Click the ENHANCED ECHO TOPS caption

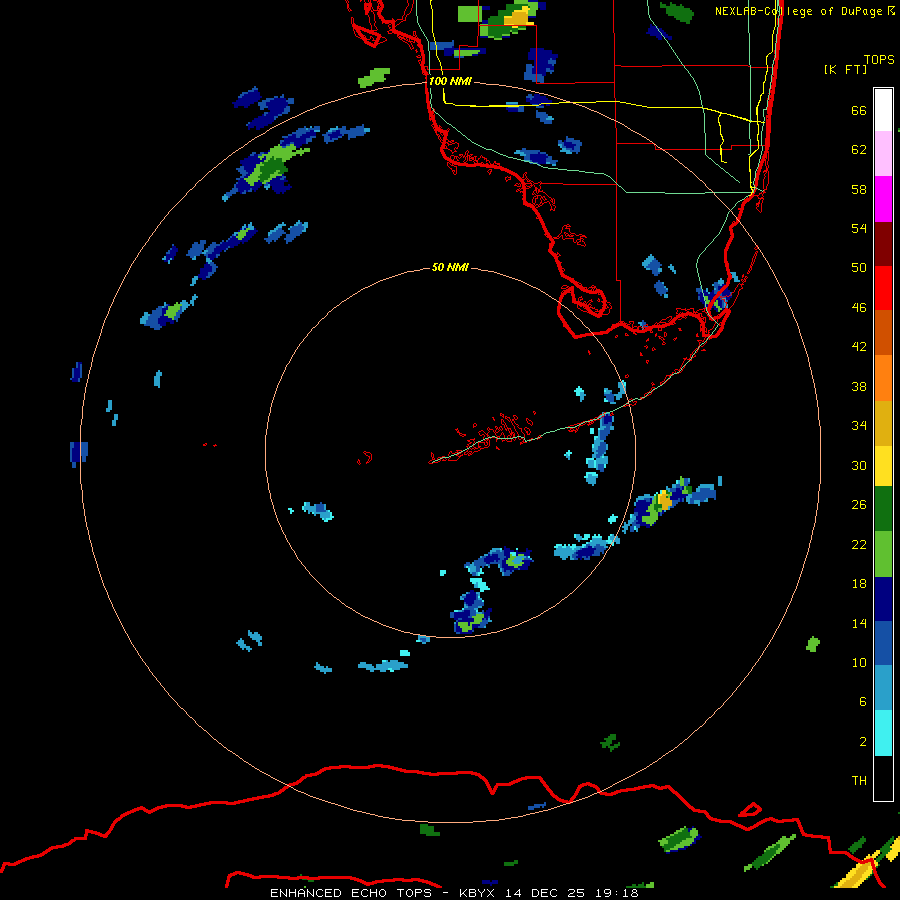click(x=351, y=893)
